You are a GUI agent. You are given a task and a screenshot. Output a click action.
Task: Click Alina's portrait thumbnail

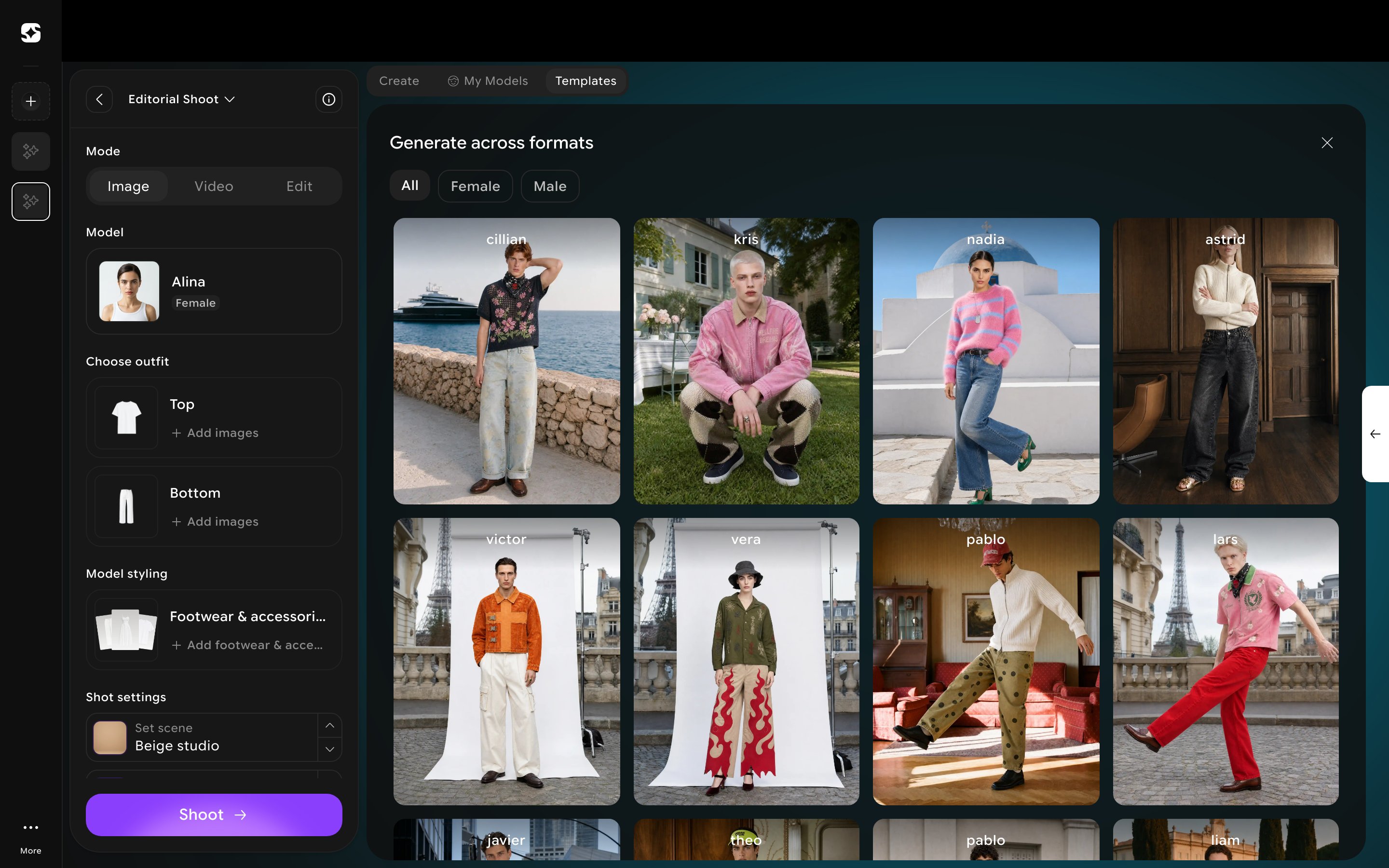(129, 291)
